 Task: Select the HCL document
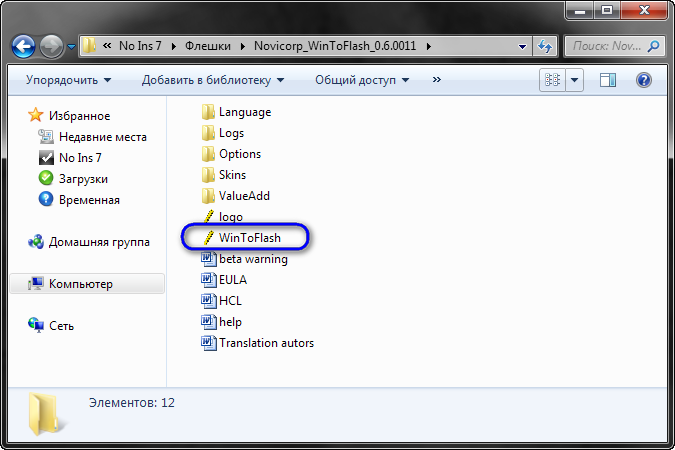click(x=230, y=301)
